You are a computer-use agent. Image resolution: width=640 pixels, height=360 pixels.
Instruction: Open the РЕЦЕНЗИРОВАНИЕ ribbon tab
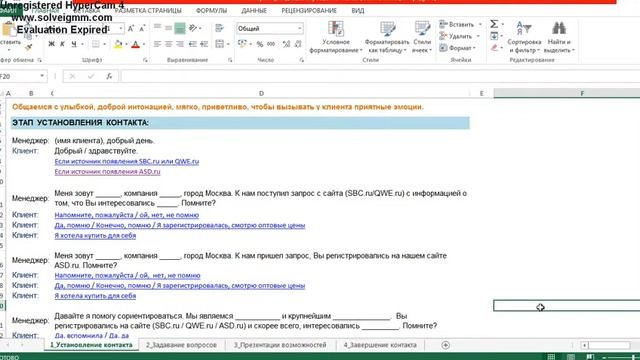[309, 11]
